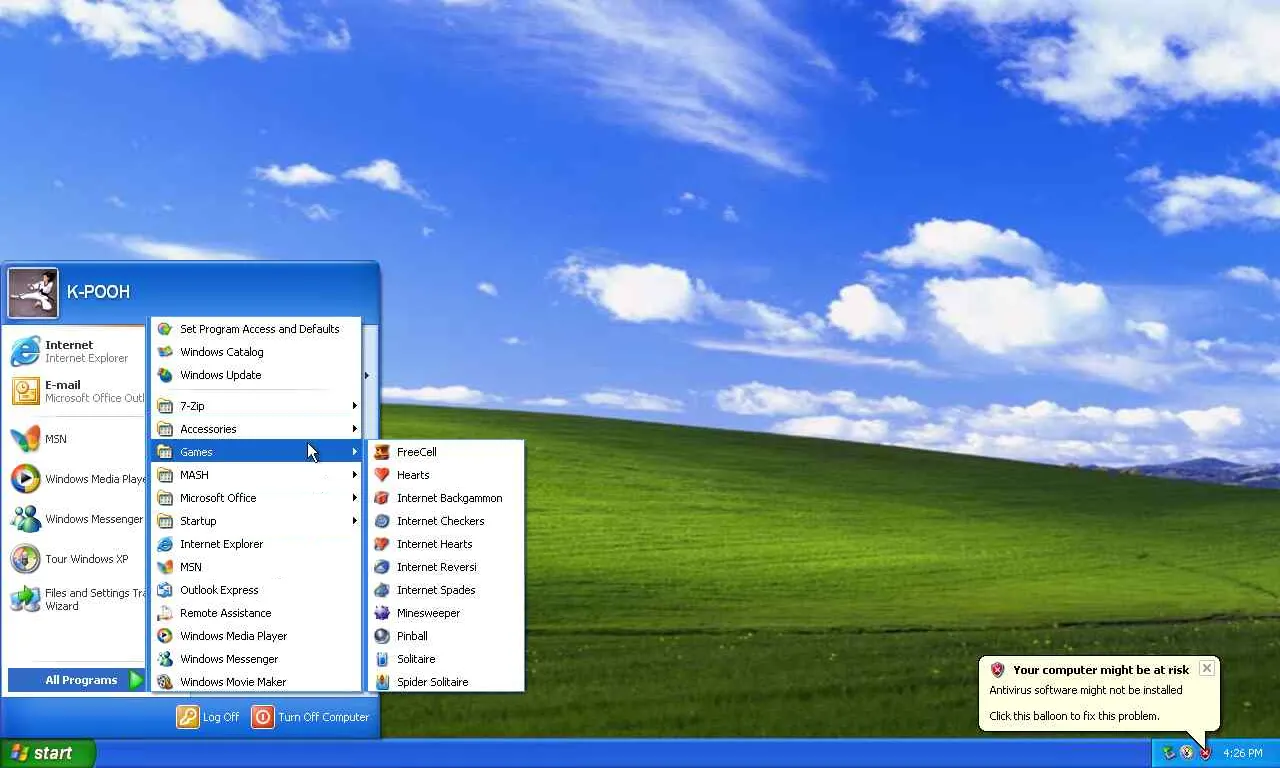This screenshot has height=768, width=1280.
Task: Click the Internet Reversi icon
Action: click(381, 567)
